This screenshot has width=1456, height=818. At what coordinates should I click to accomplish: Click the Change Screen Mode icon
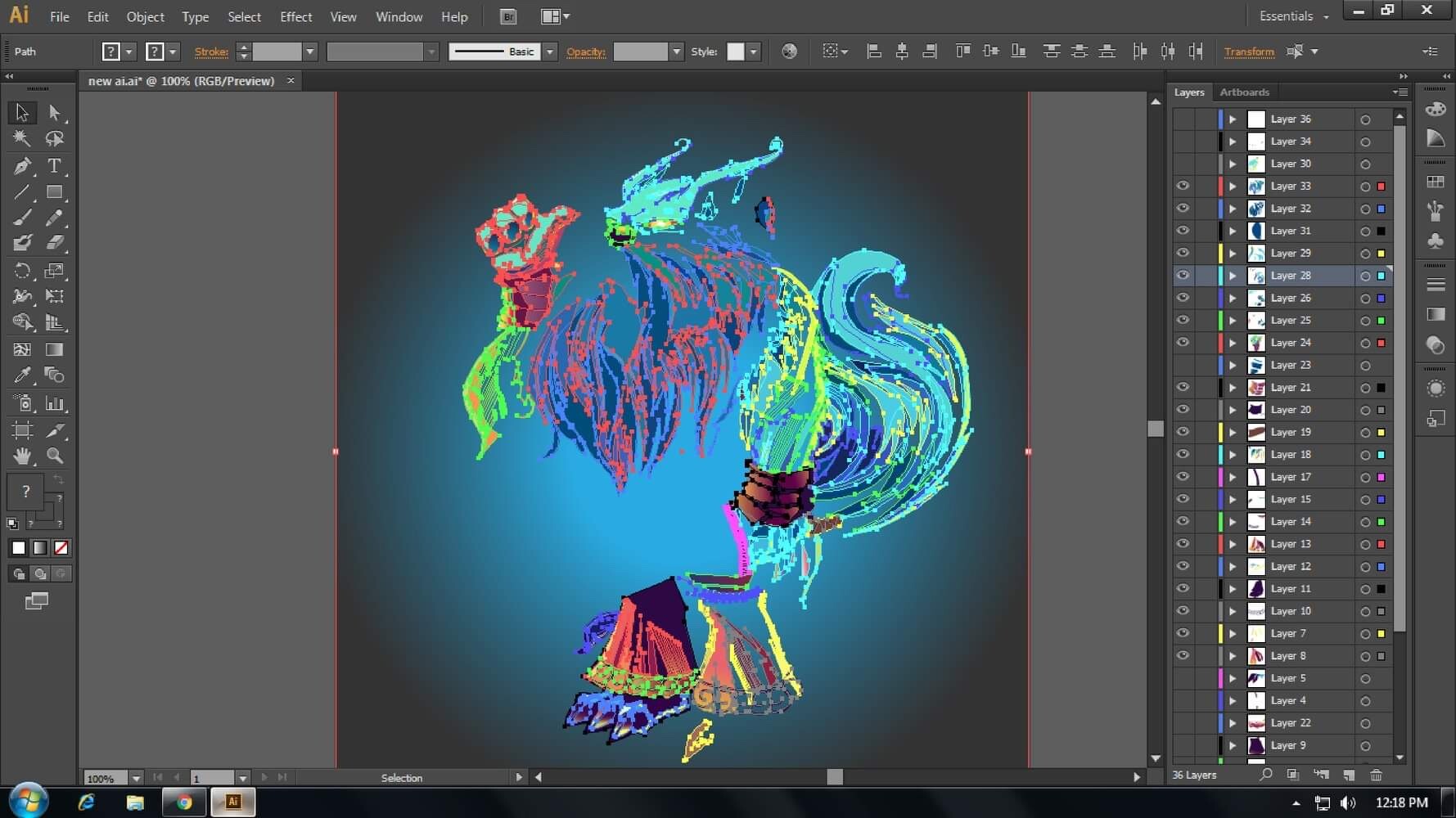pyautogui.click(x=37, y=601)
